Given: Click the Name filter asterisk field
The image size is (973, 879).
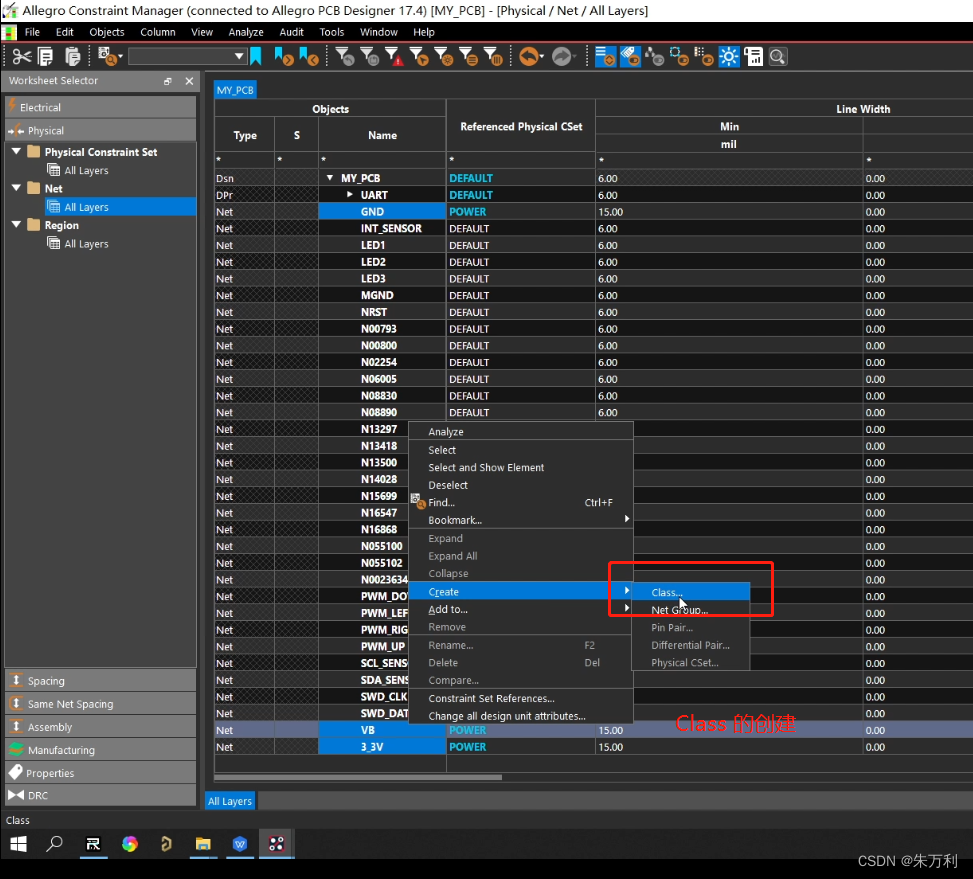Looking at the screenshot, I should point(382,160).
